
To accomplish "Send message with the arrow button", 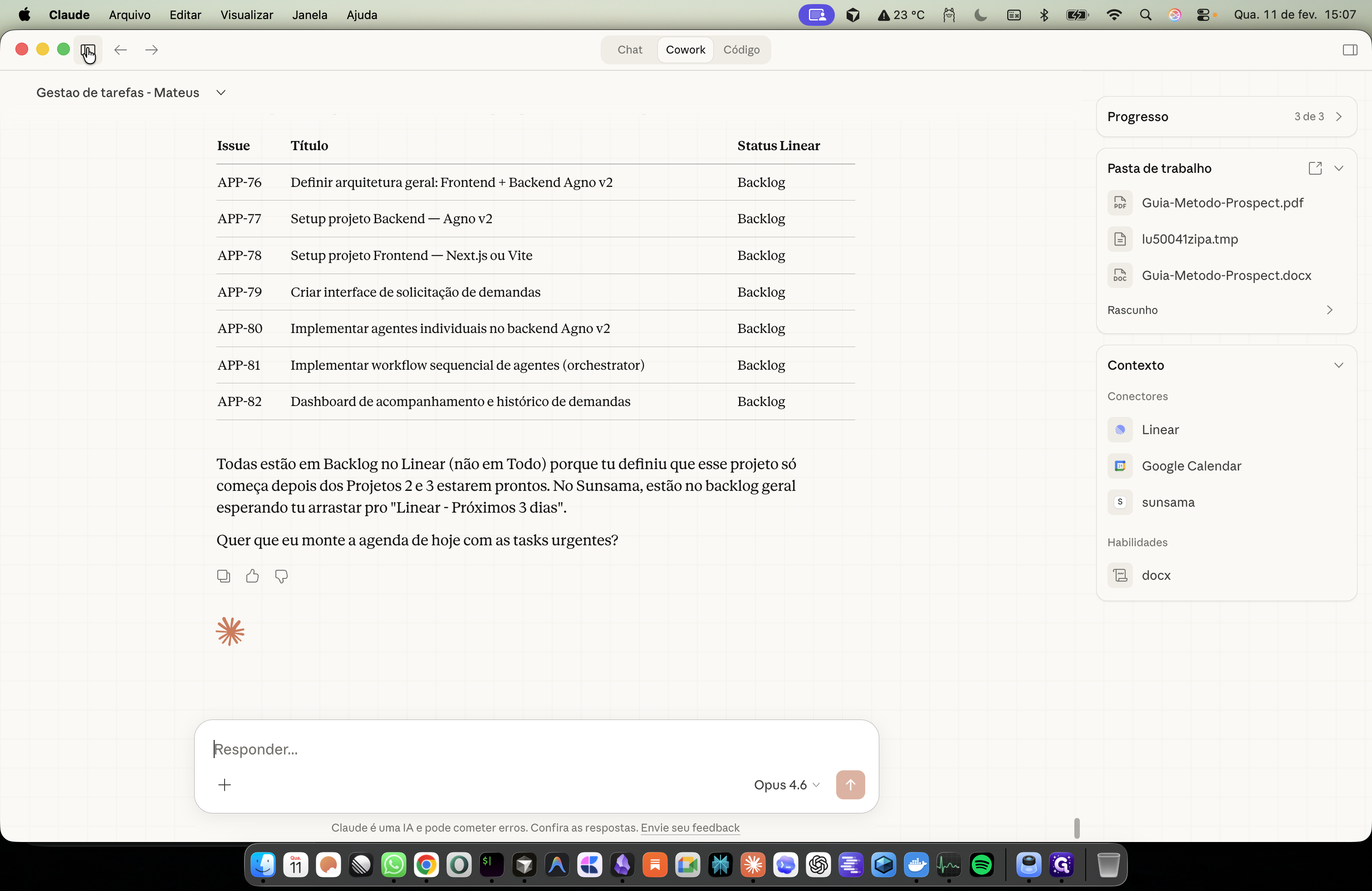I will tap(850, 784).
